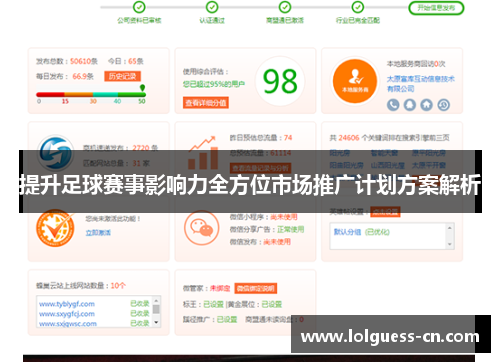Click the 开始信息发布 button
The height and width of the screenshot is (362, 500).
436,8
